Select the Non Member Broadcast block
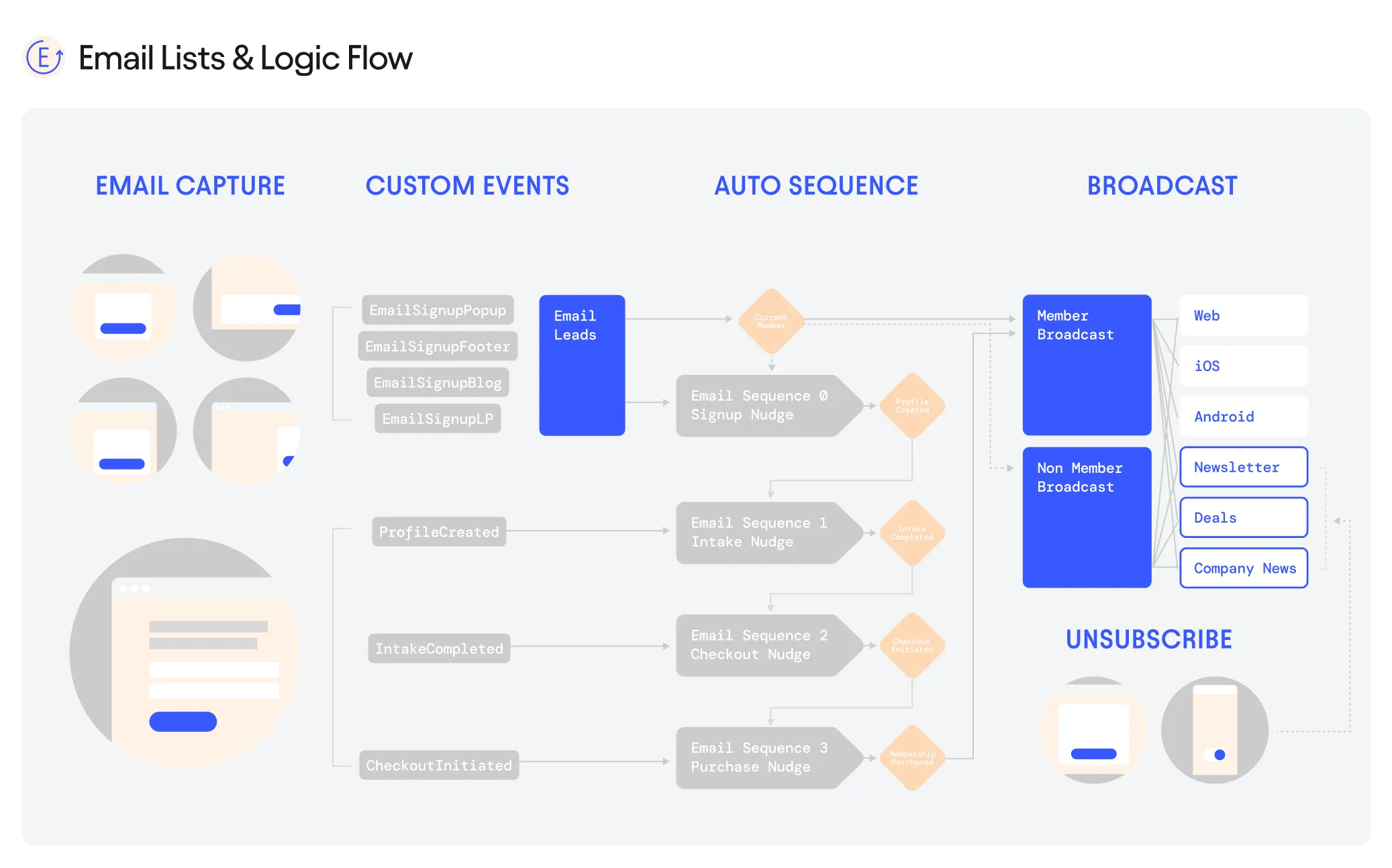Viewport: 1392px width, 868px height. (1087, 517)
